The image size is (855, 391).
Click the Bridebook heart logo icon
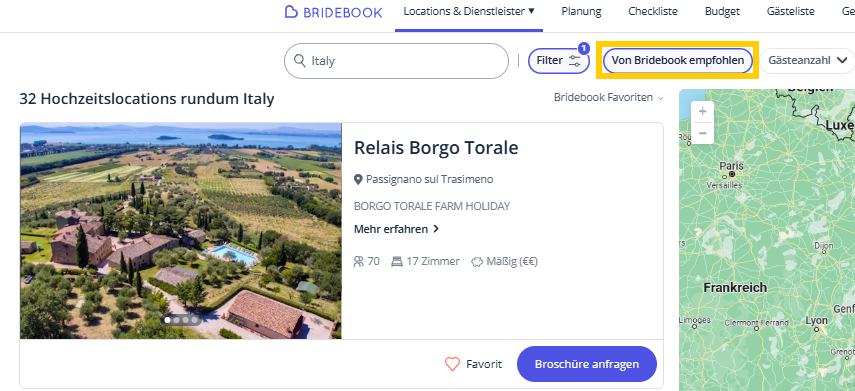pos(291,12)
